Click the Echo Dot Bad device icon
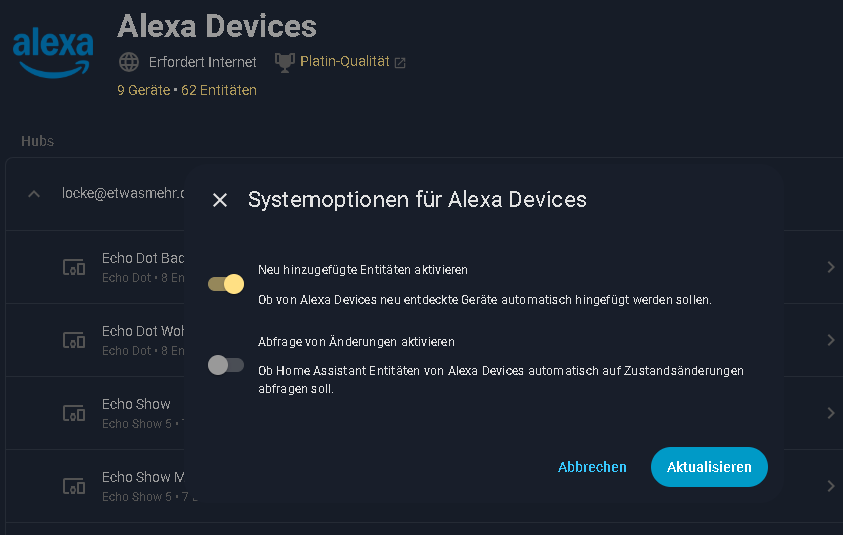 (74, 267)
